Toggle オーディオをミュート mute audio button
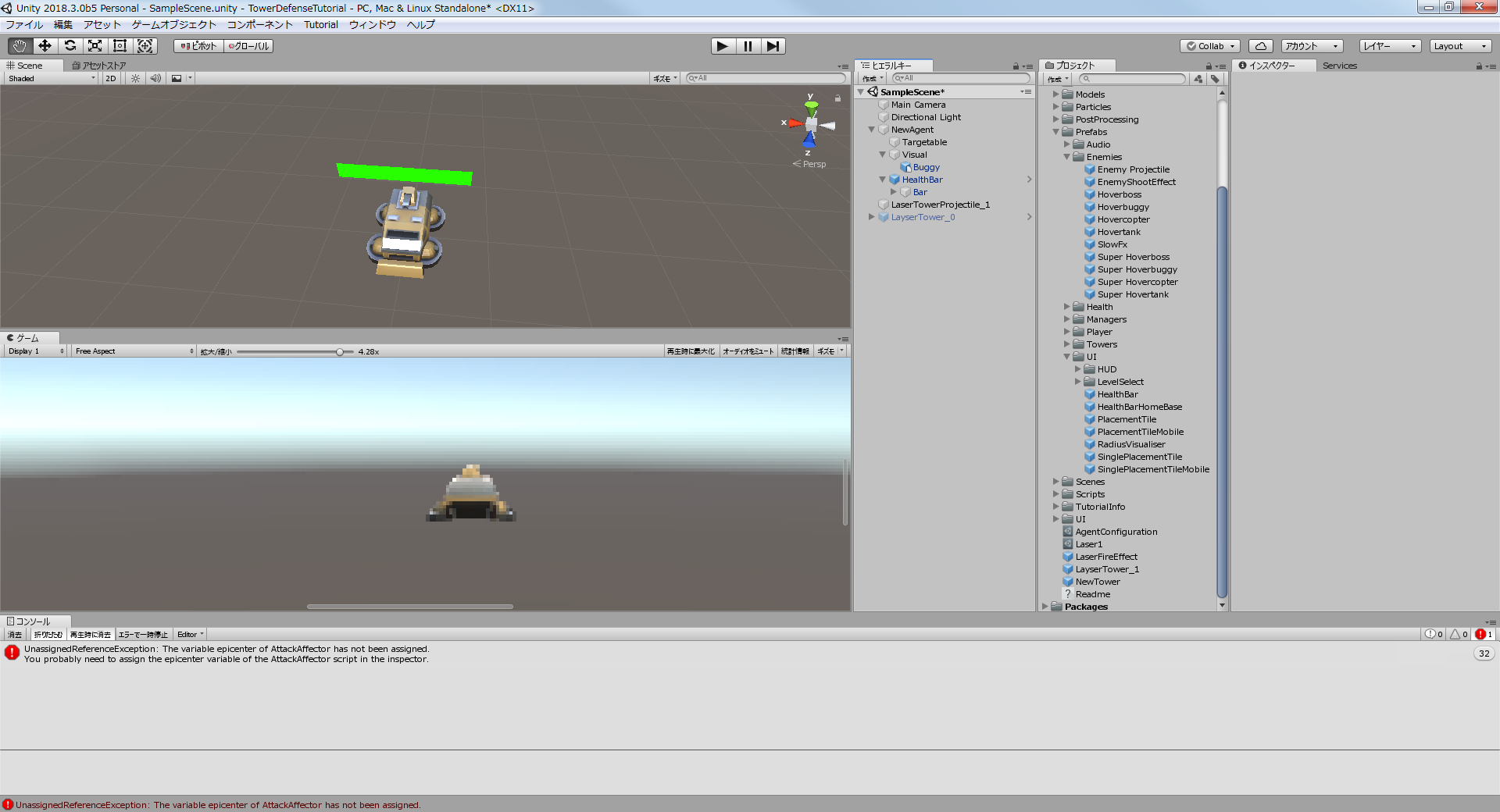Screen dimensions: 1500x812 click(x=748, y=351)
